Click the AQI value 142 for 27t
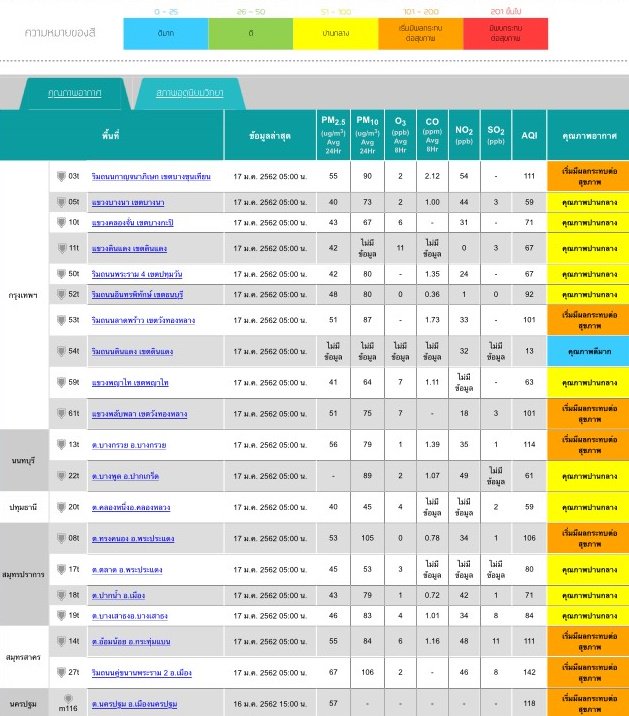629x716 pixels. point(529,672)
